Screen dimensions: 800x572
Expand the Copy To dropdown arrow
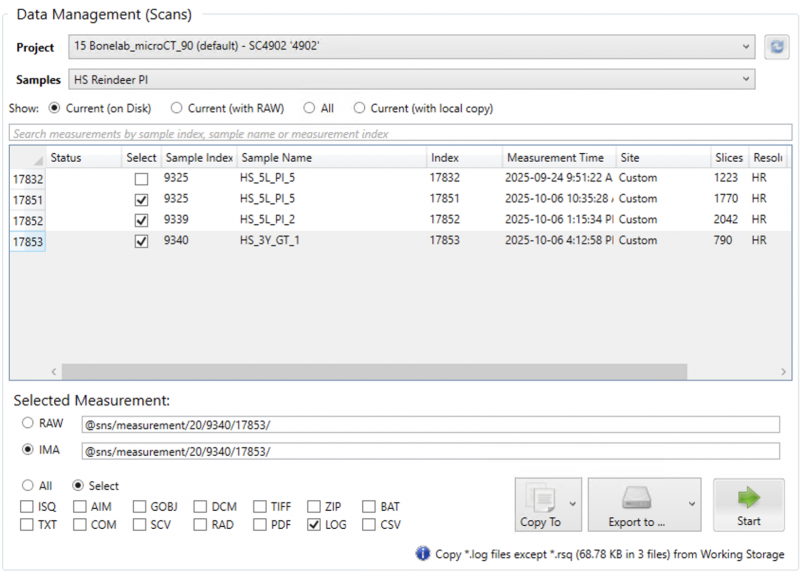[x=572, y=504]
